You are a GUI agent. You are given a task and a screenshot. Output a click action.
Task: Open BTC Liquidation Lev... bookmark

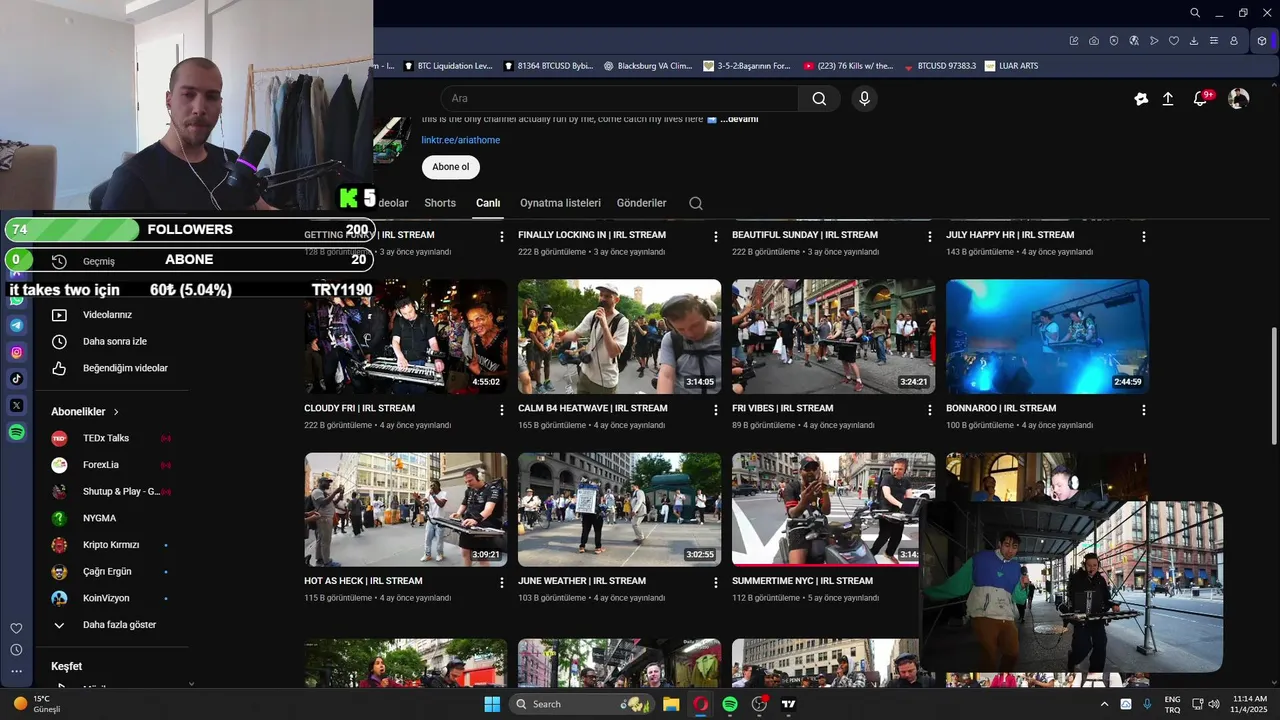447,66
